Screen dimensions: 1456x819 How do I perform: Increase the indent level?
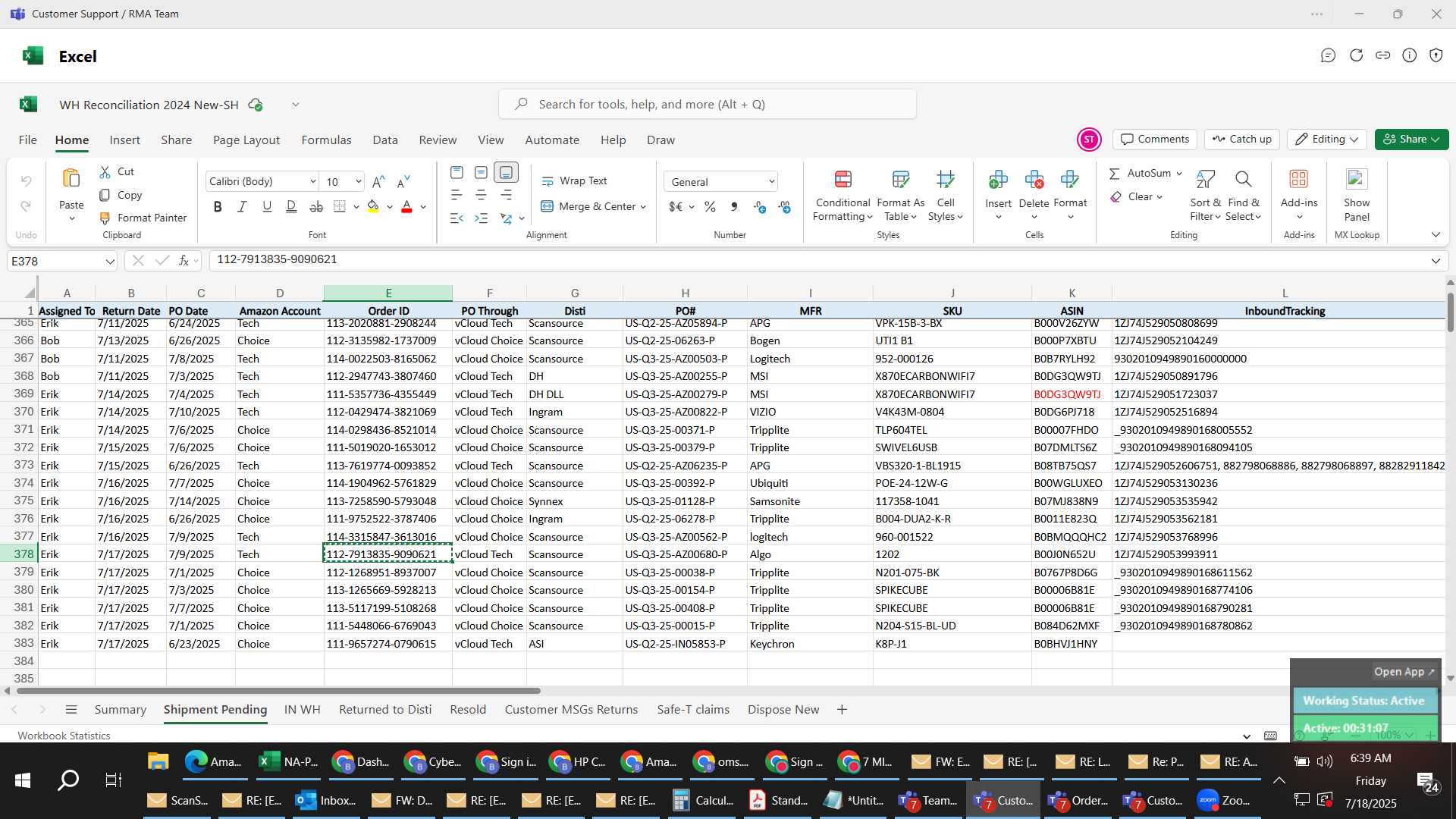[x=481, y=218]
